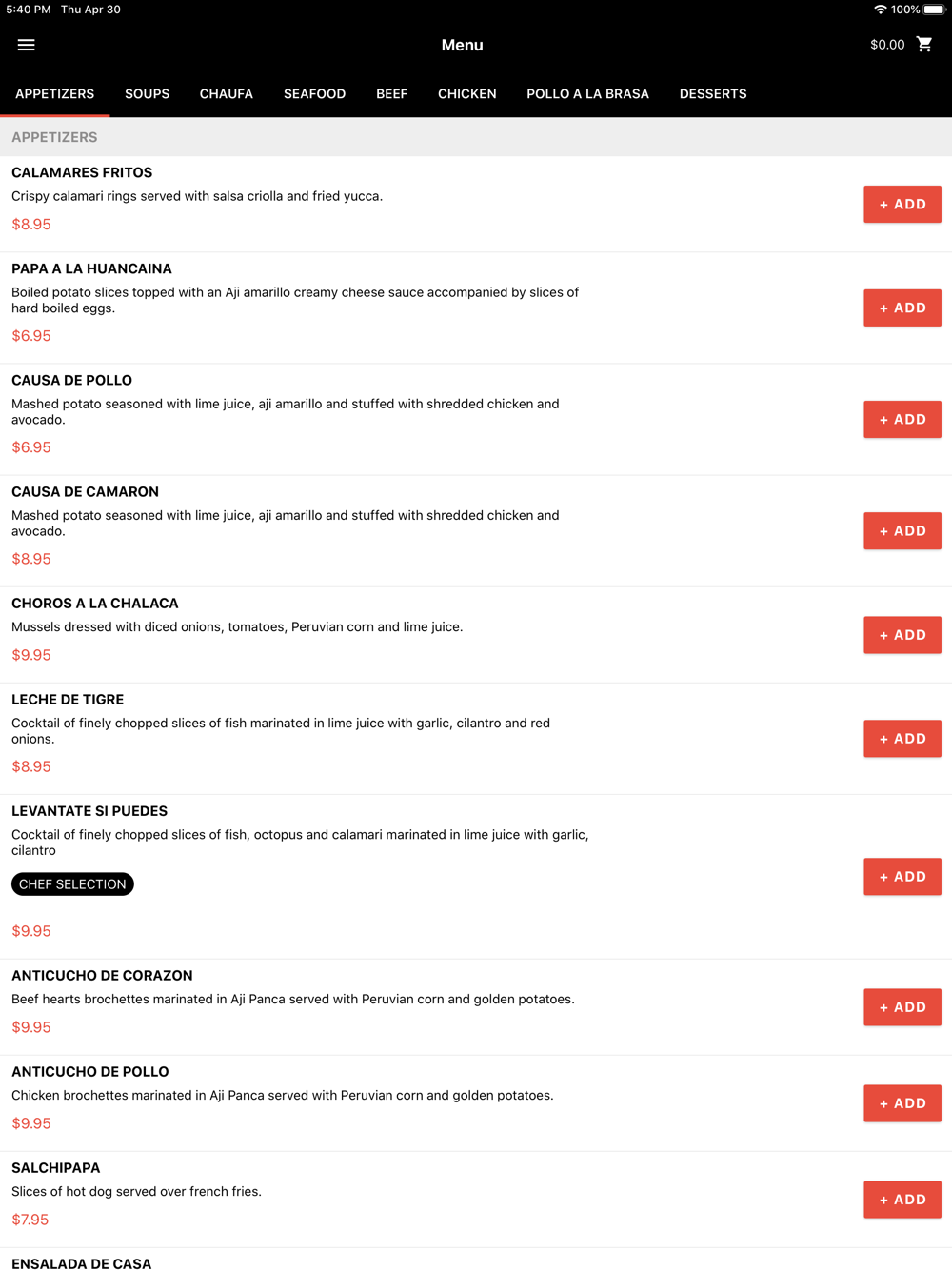Screen dimensions: 952x1270
Task: Add Causa de Pollo to cart
Action: tap(902, 420)
